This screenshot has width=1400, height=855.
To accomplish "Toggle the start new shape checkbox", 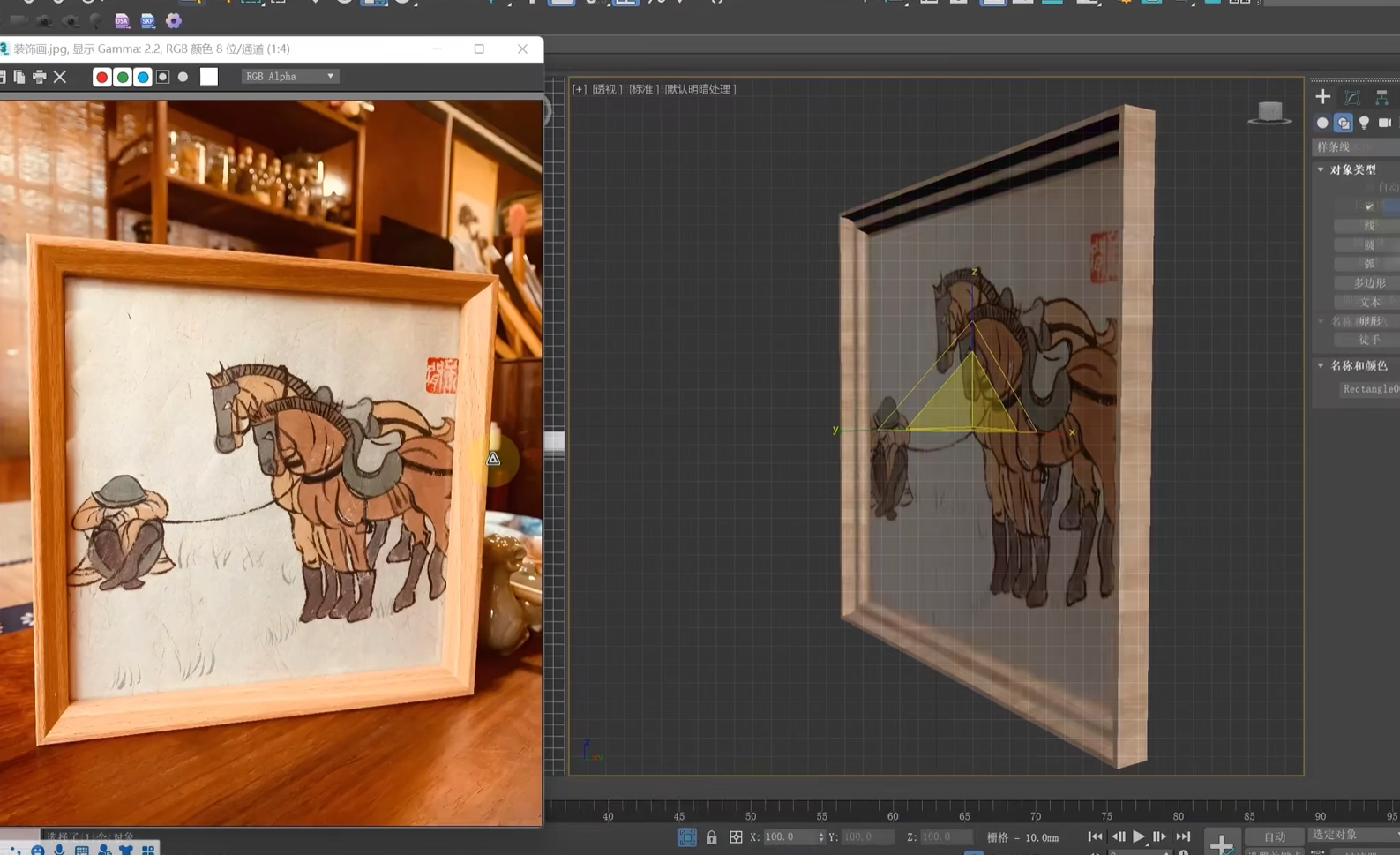I will pyautogui.click(x=1369, y=206).
